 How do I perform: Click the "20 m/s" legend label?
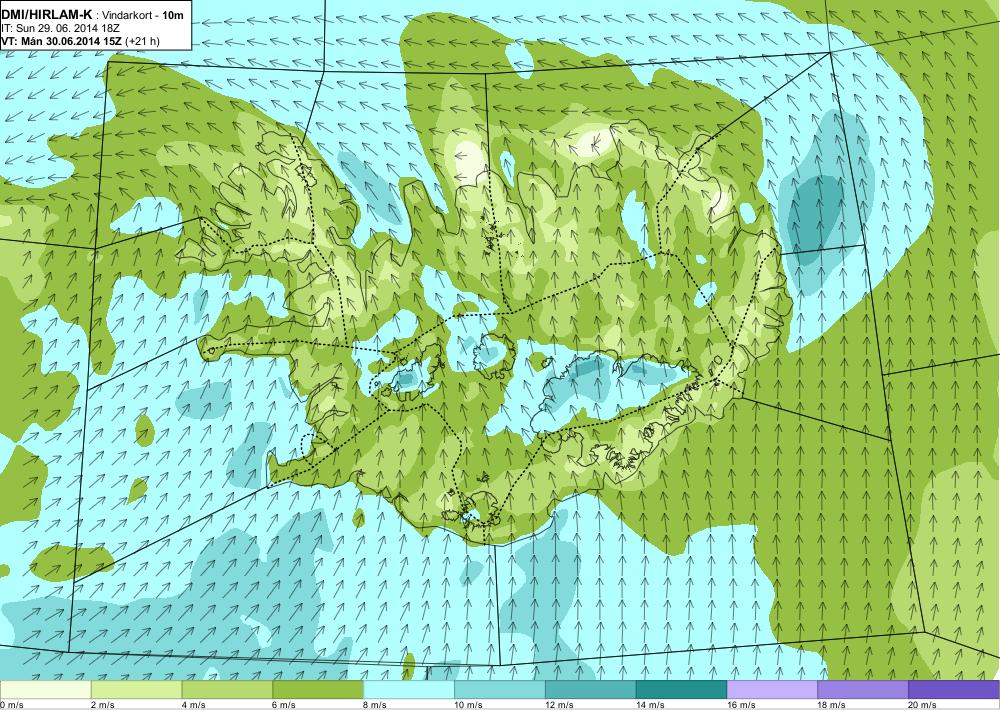coord(923,705)
